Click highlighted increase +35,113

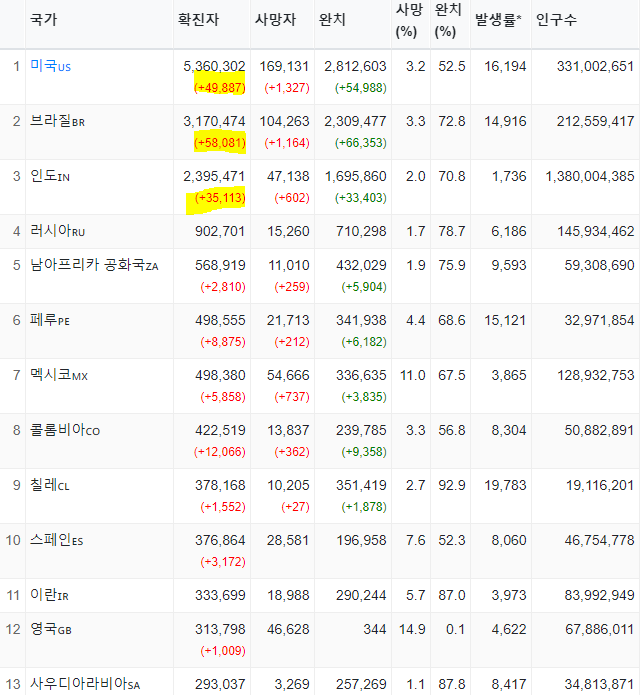[219, 198]
